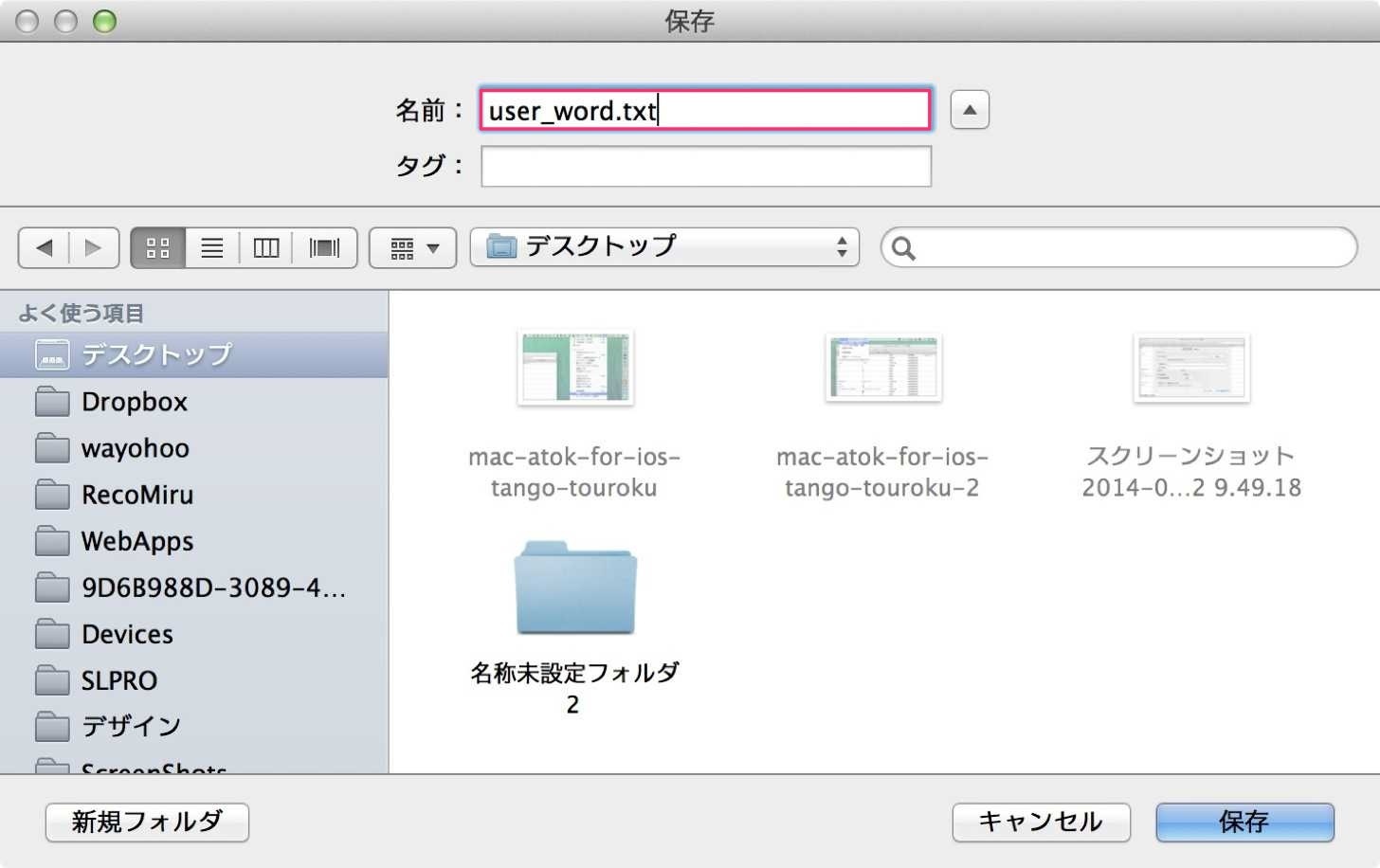
Task: Click the mac-atok-for-ios-tango-touroku-2 filename label
Action: (882, 472)
